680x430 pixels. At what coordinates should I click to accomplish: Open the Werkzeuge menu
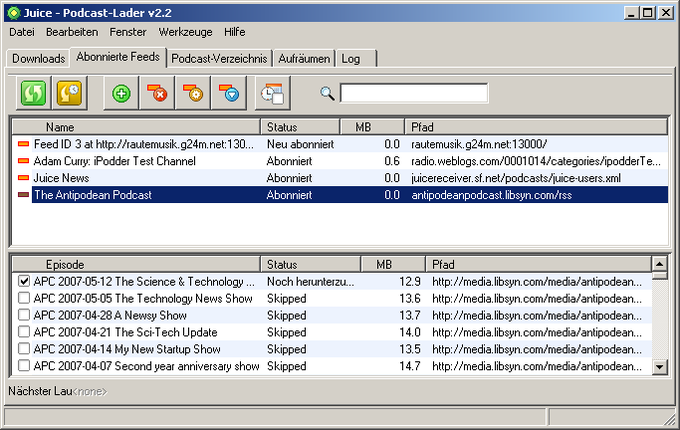[185, 32]
